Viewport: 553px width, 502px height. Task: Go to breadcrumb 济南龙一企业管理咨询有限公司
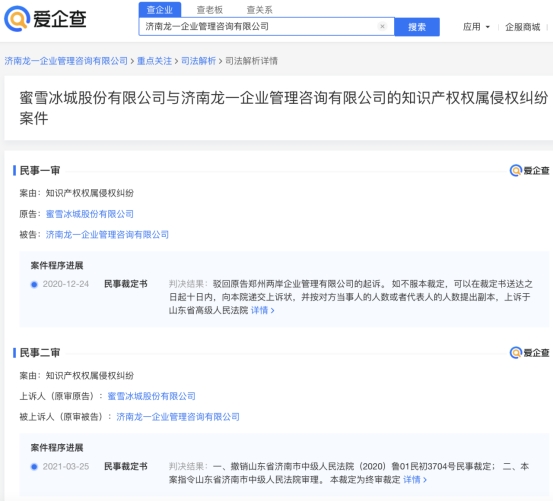pyautogui.click(x=66, y=61)
